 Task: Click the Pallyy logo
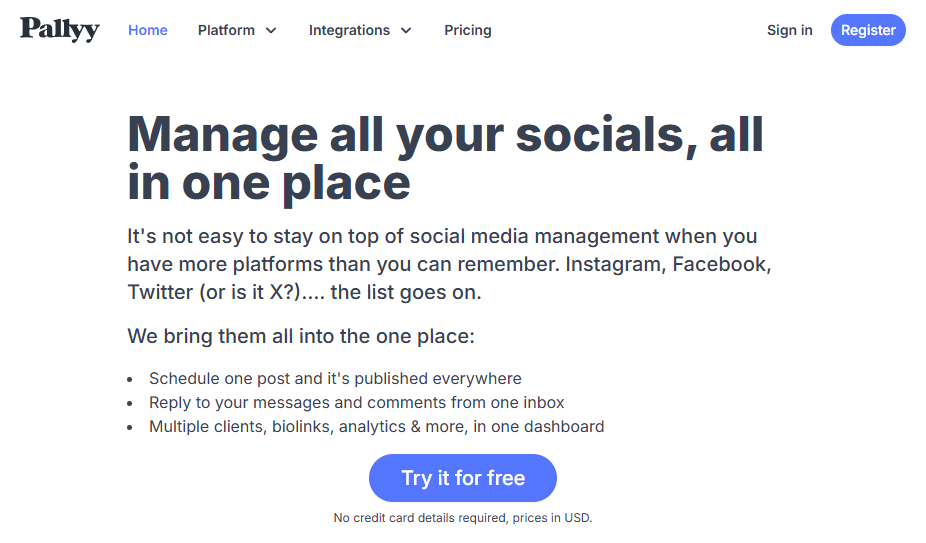point(60,29)
